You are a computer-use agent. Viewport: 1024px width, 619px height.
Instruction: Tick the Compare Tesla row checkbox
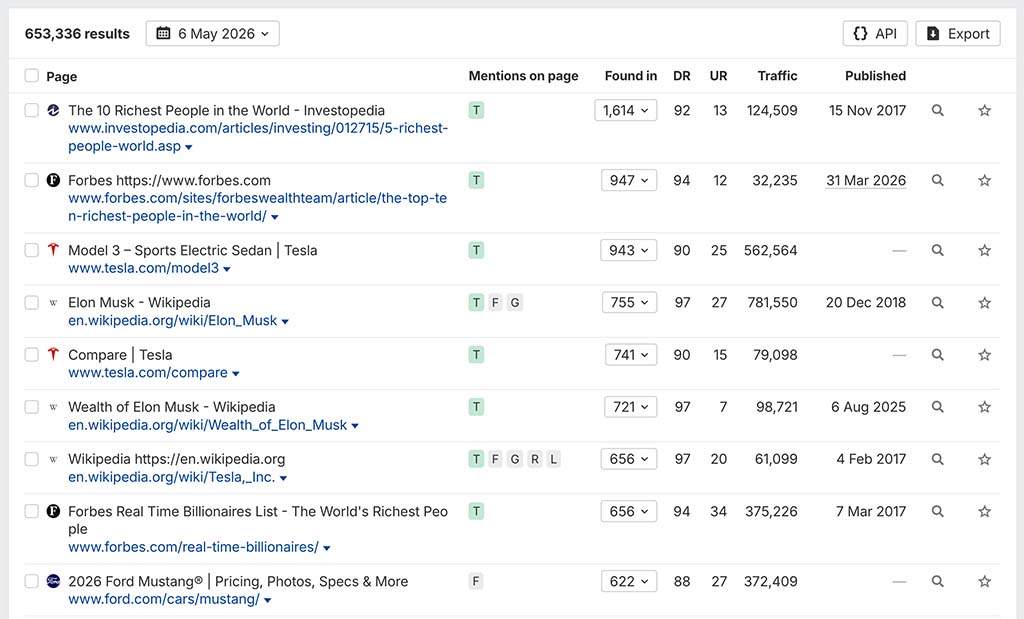pos(31,355)
